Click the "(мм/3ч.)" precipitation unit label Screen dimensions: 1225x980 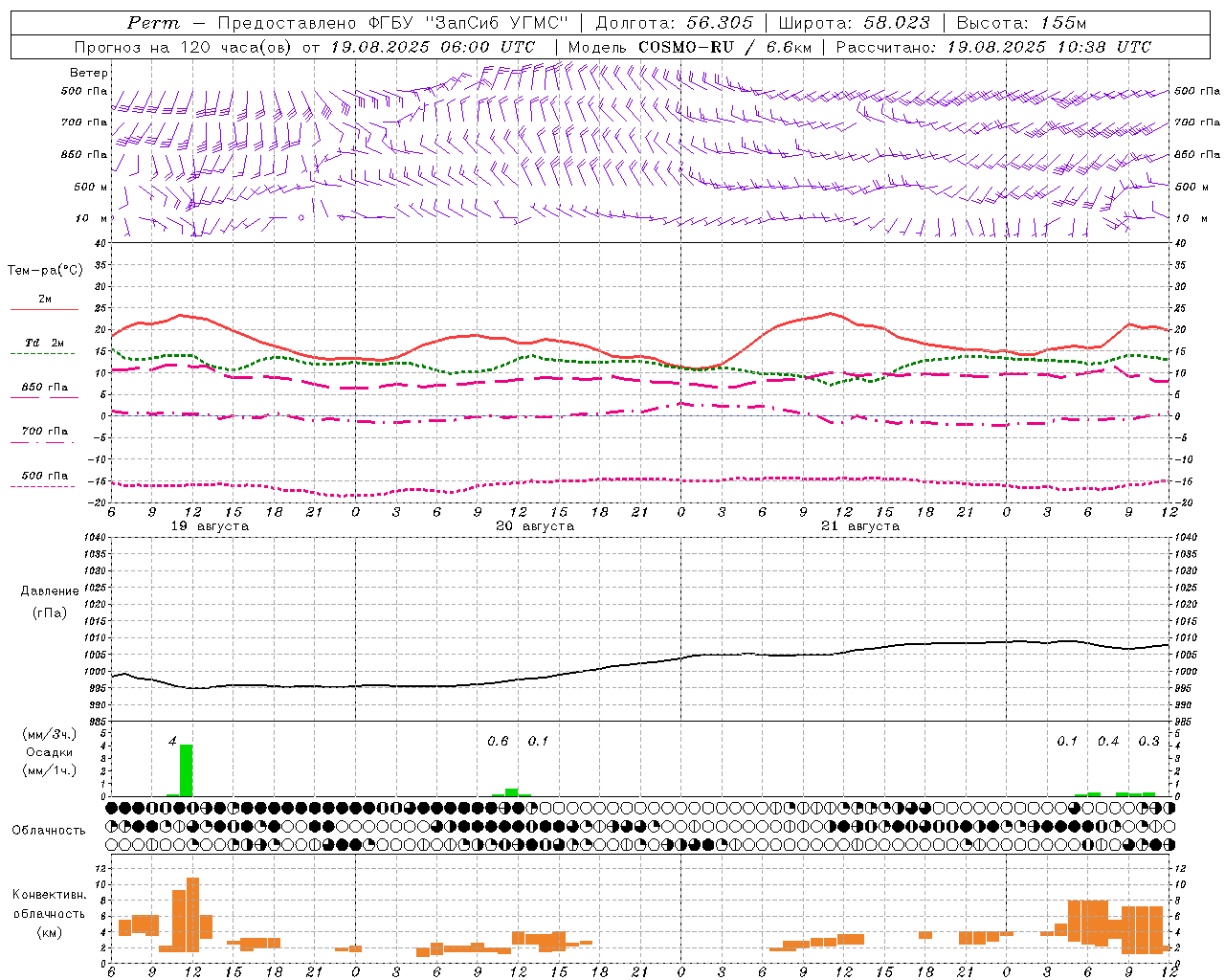click(50, 734)
